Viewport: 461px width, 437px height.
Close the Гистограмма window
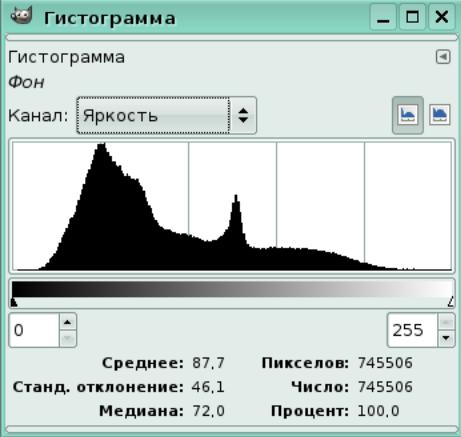click(x=442, y=16)
